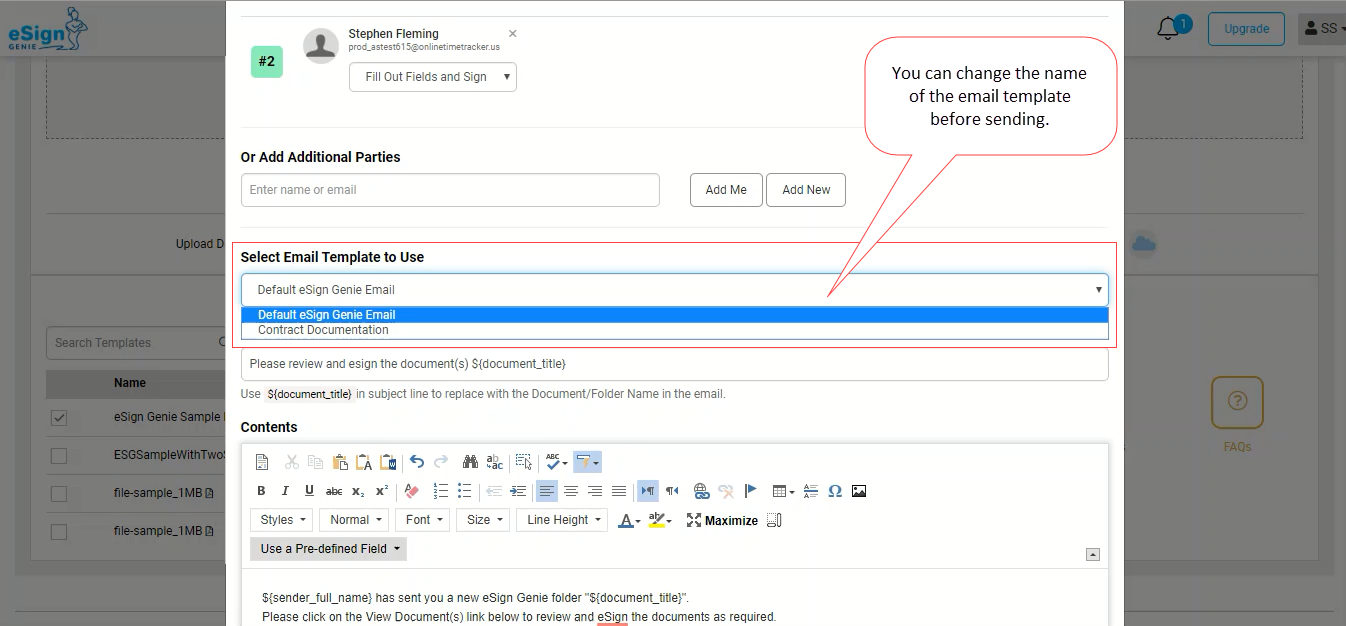Viewport: 1346px width, 626px height.
Task: Open the text color picker
Action: (x=629, y=520)
